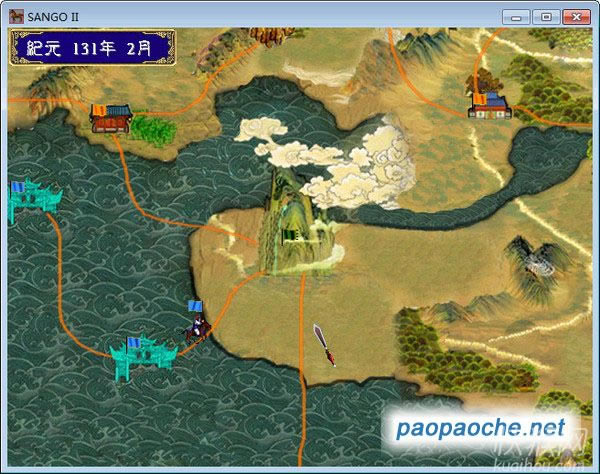
Task: Click the gray rocky mountain on the right
Action: click(x=536, y=259)
